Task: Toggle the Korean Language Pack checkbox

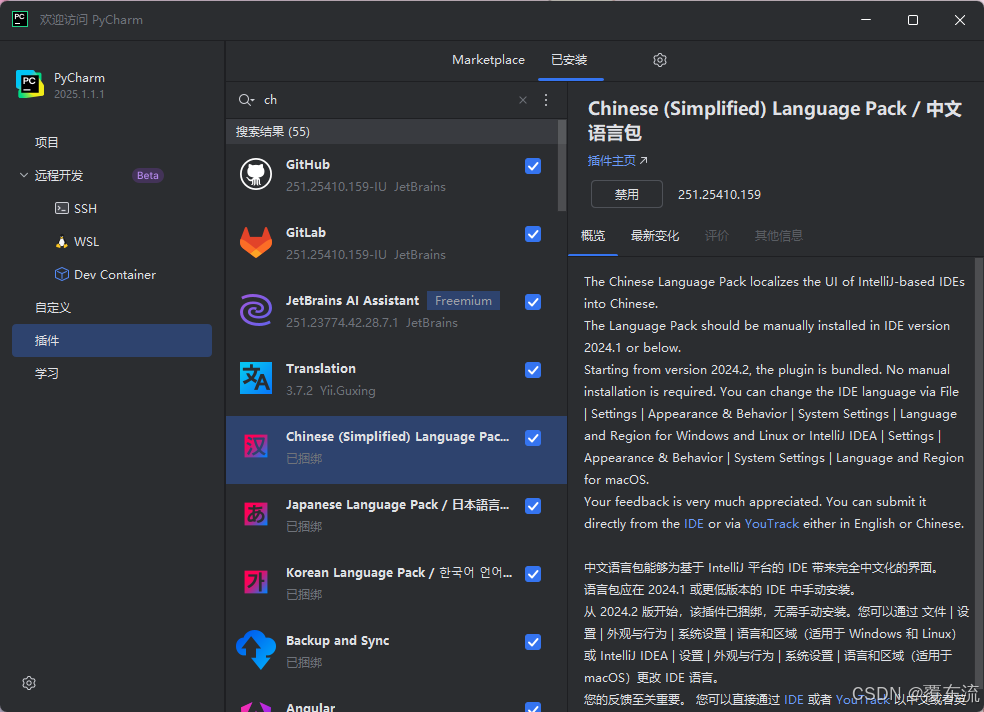Action: [533, 574]
